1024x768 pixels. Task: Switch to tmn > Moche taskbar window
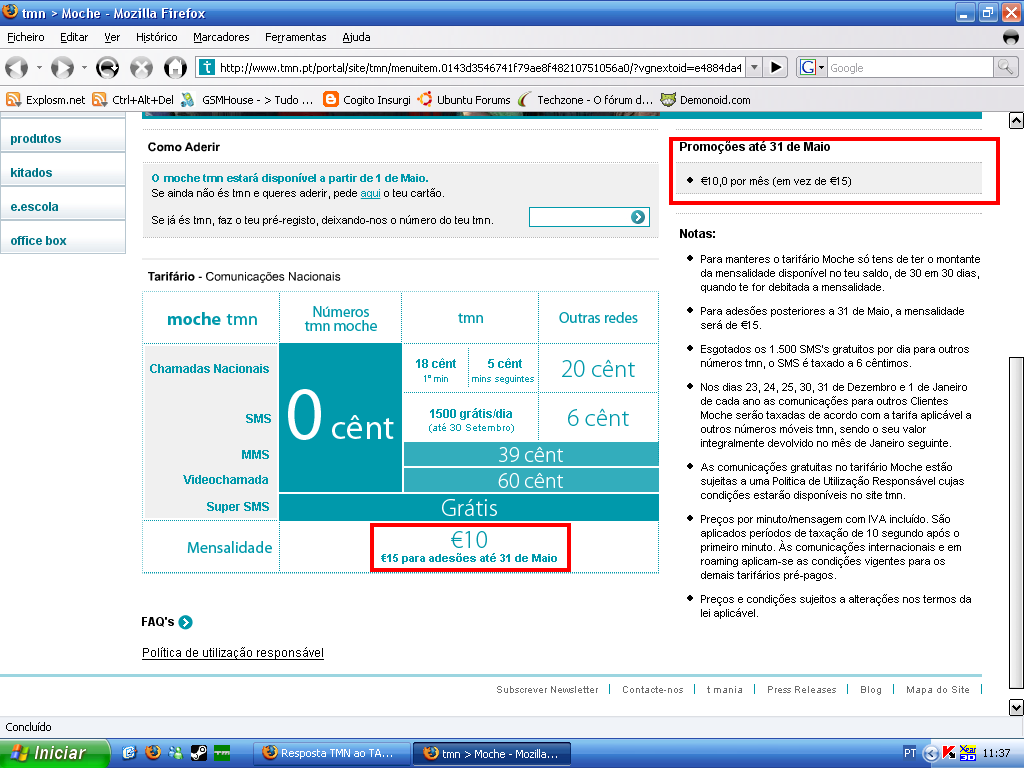click(492, 754)
